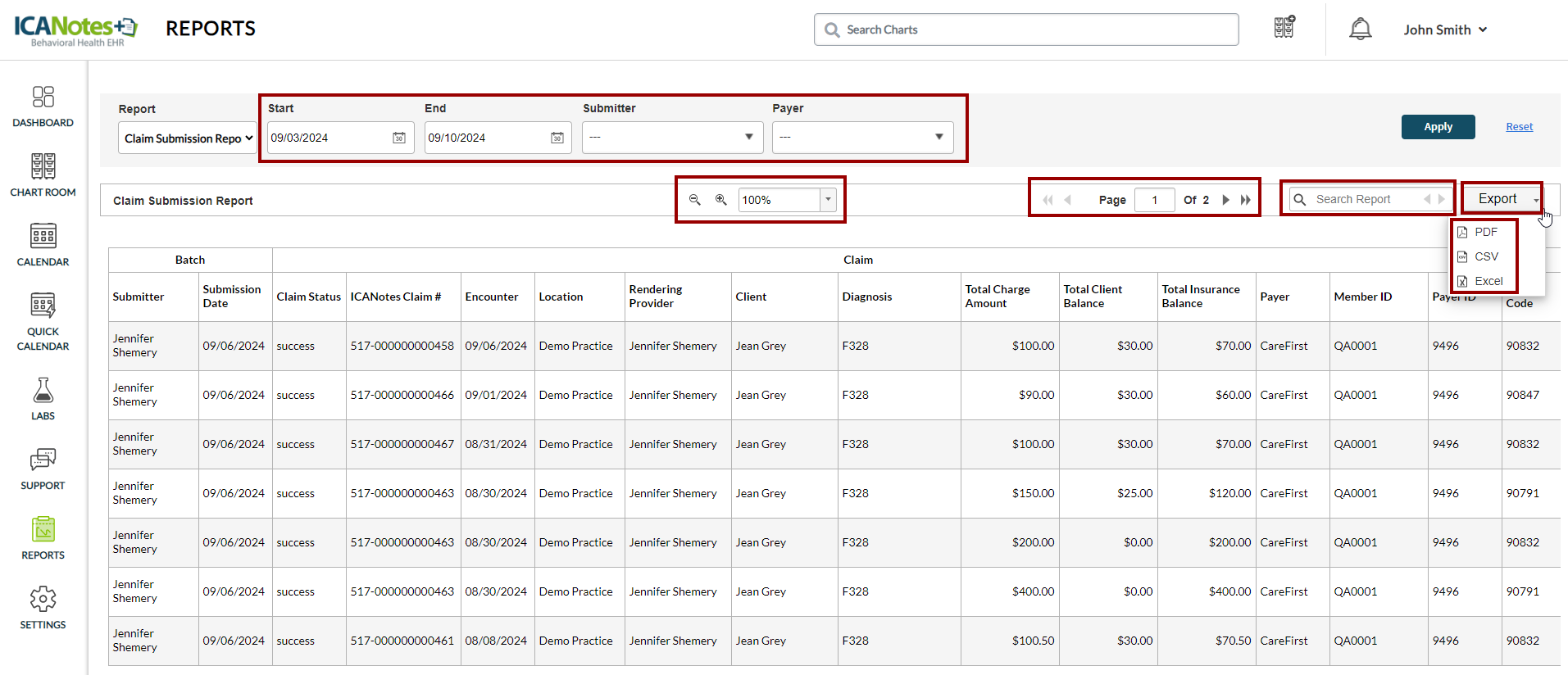
Task: Click the Search Report input field
Action: (1361, 199)
